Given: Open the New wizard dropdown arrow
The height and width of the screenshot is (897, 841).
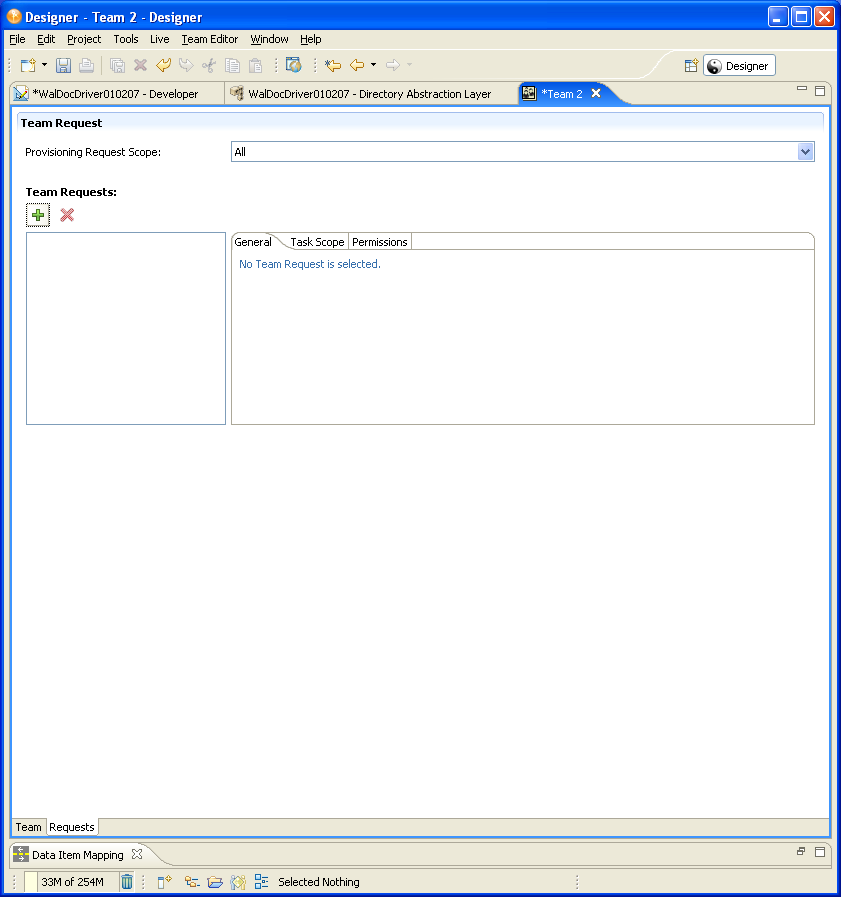Looking at the screenshot, I should (x=44, y=65).
